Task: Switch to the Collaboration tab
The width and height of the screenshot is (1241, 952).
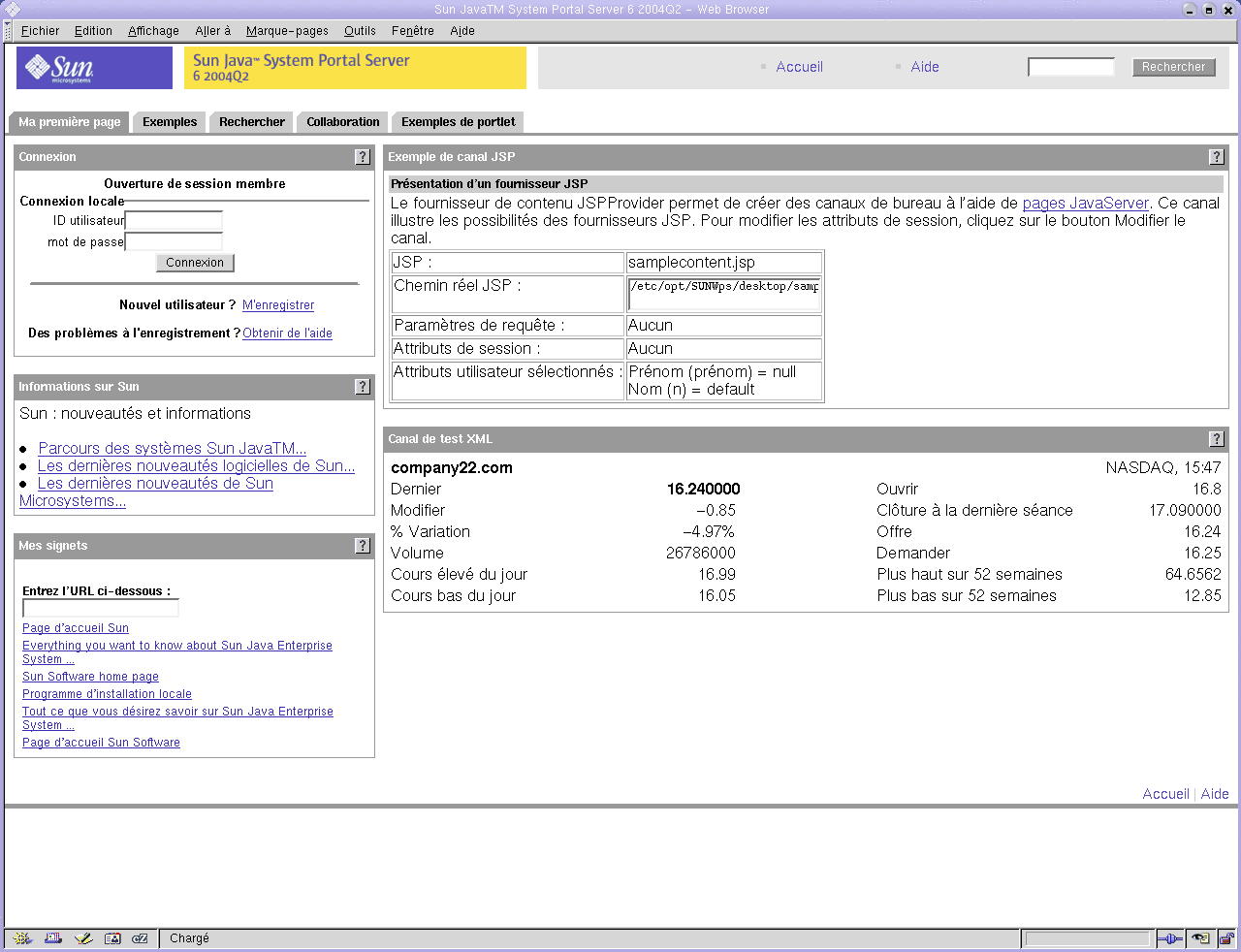Action: 343,122
